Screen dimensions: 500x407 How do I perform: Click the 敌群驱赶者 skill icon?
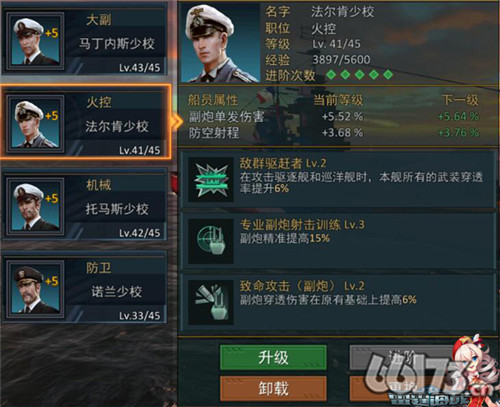point(211,180)
